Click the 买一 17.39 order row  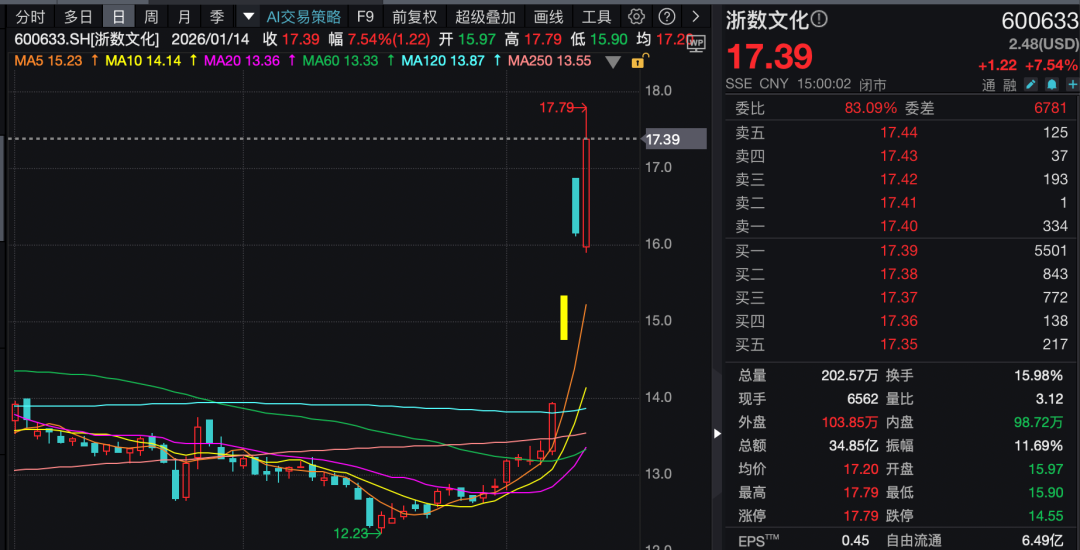click(902, 251)
